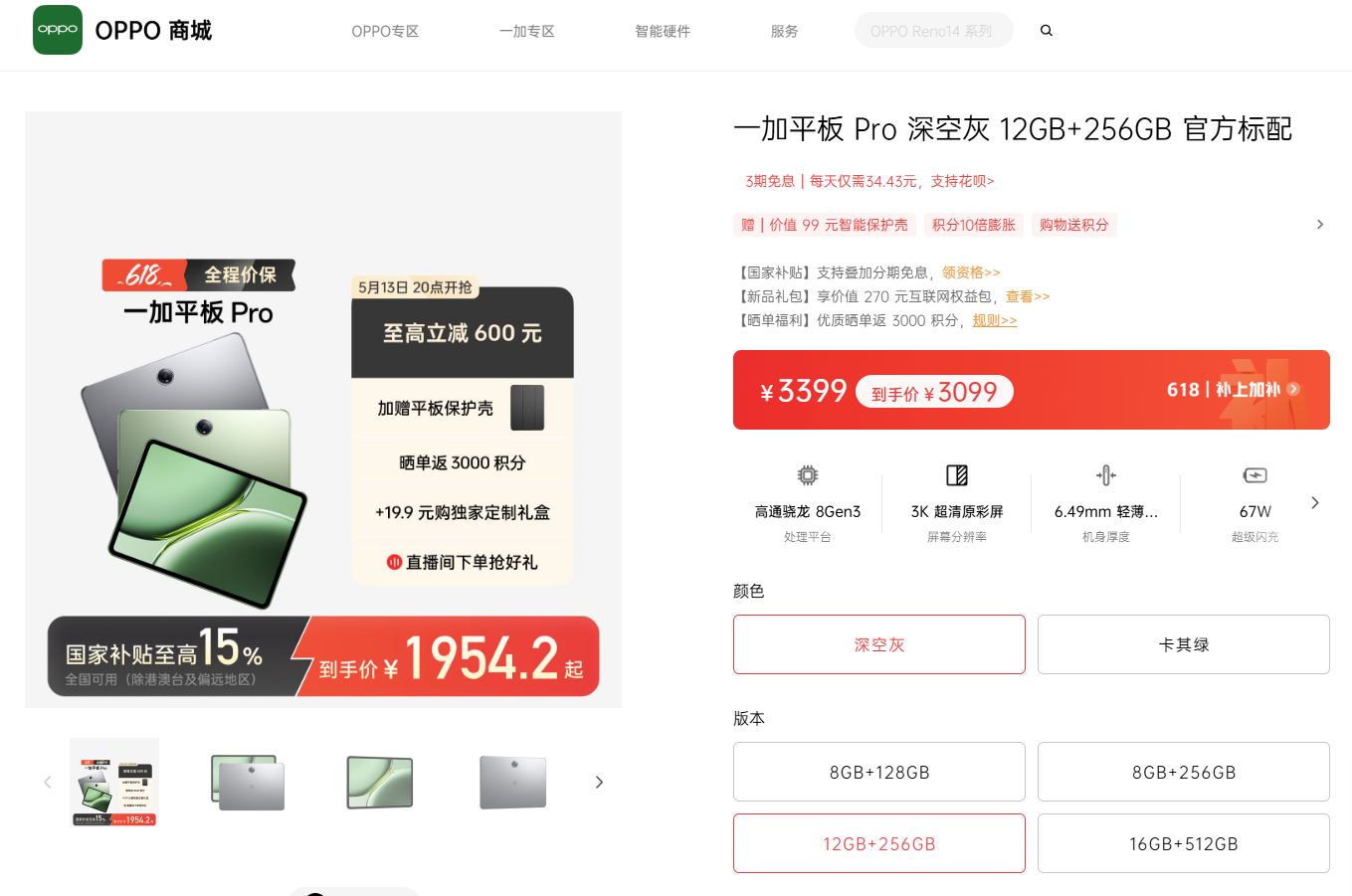Open the OPPO专区 menu
This screenshot has height=896, width=1352.
[385, 31]
